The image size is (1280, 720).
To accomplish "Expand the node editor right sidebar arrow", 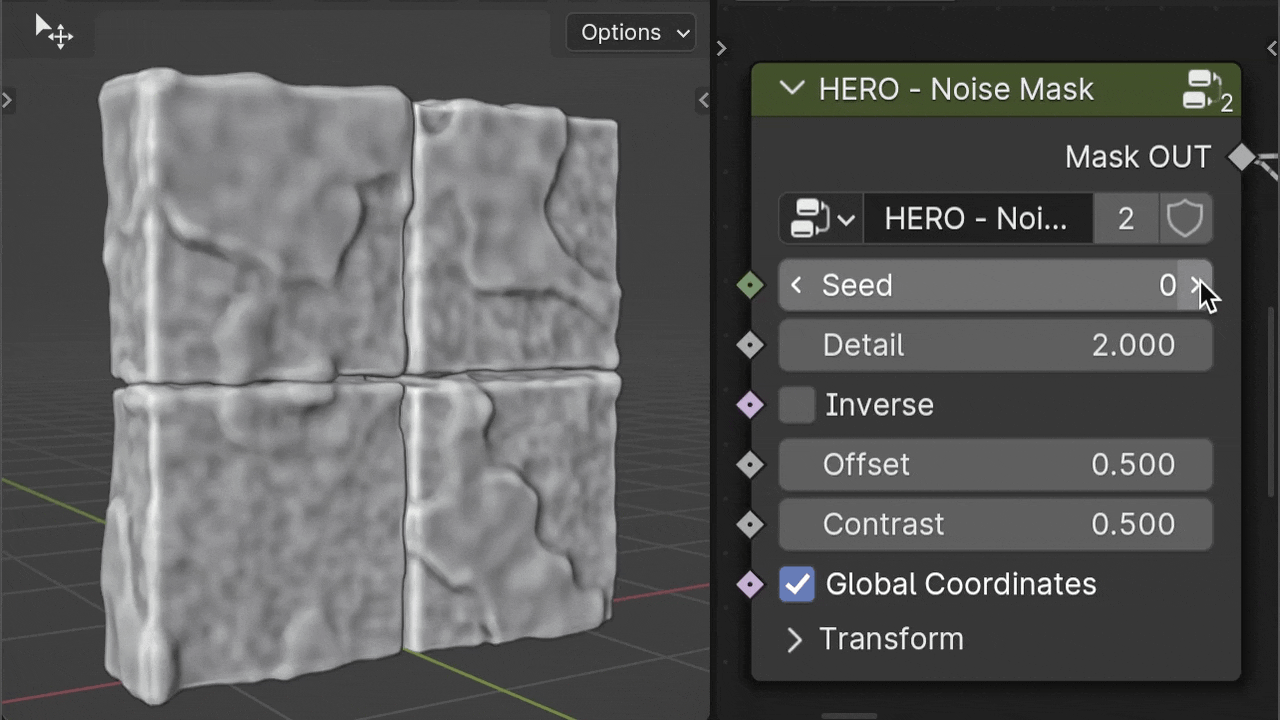I will (x=1272, y=48).
